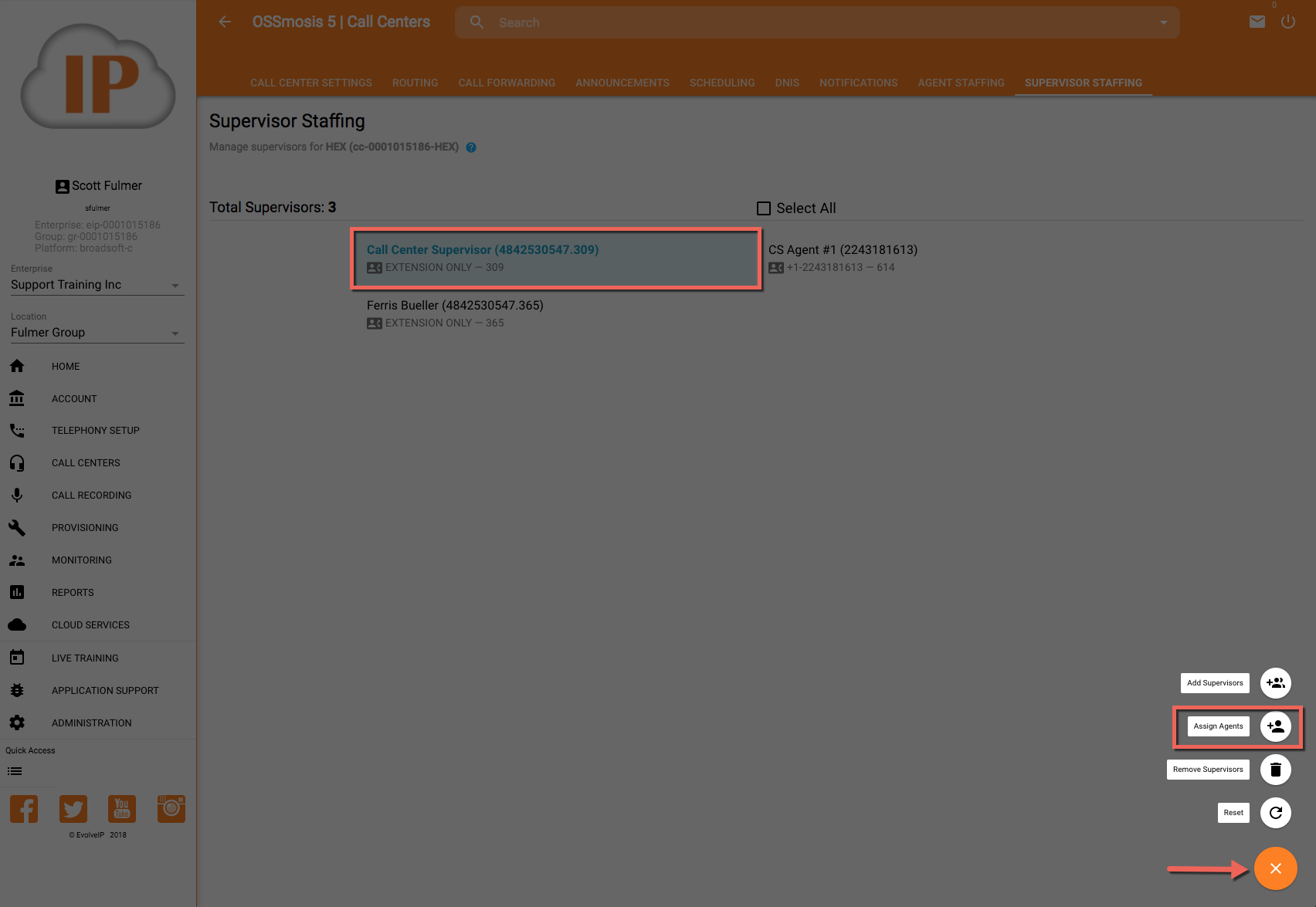The height and width of the screenshot is (907, 1316).
Task: Expand the Enterprise dropdown
Action: [175, 286]
